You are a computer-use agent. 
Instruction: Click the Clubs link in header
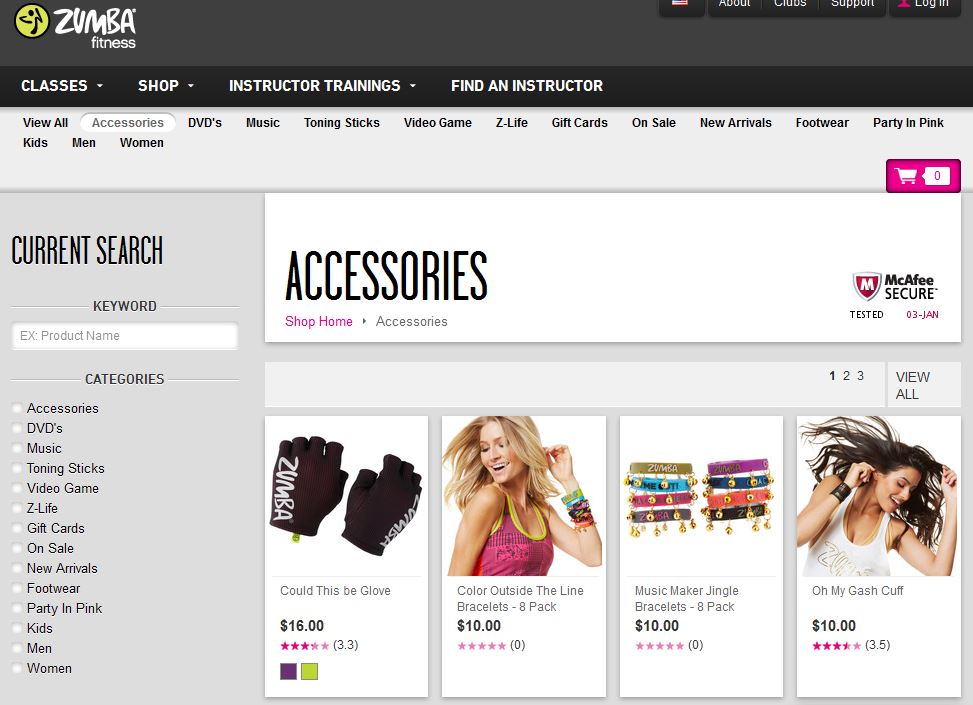pos(790,3)
